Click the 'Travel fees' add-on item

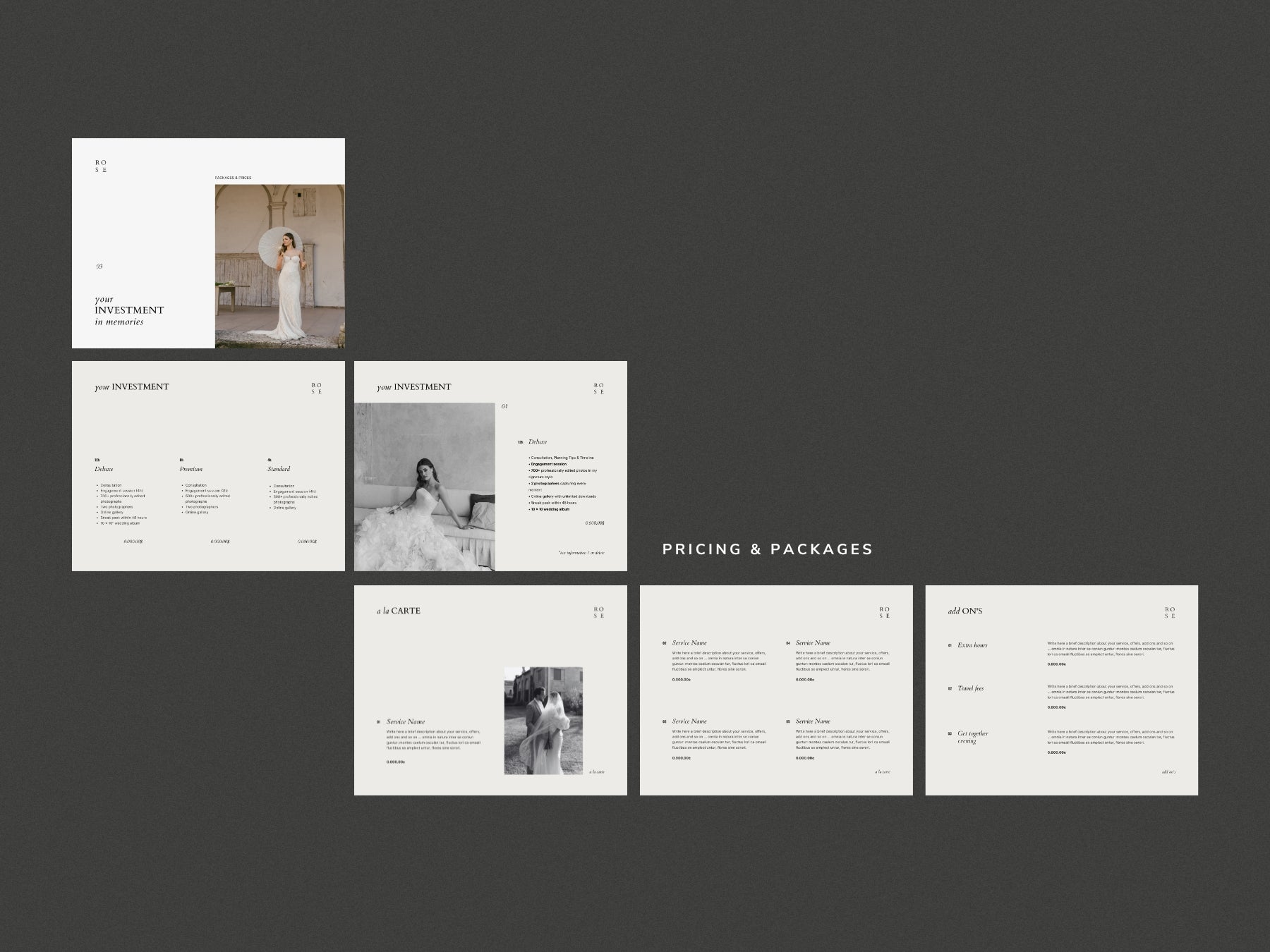point(970,688)
